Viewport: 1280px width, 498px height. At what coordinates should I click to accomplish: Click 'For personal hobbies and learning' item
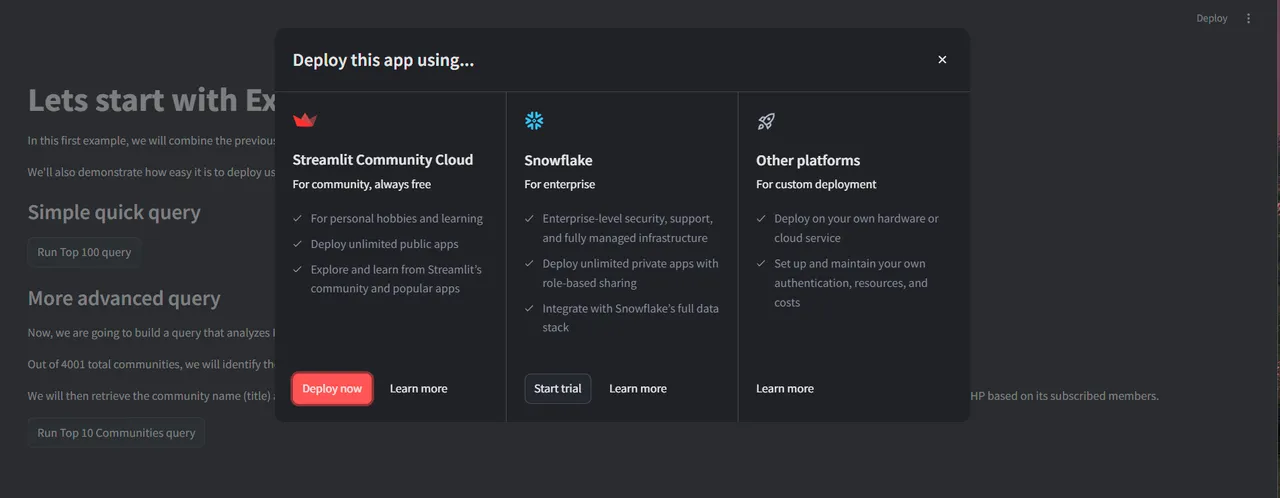[x=397, y=219]
